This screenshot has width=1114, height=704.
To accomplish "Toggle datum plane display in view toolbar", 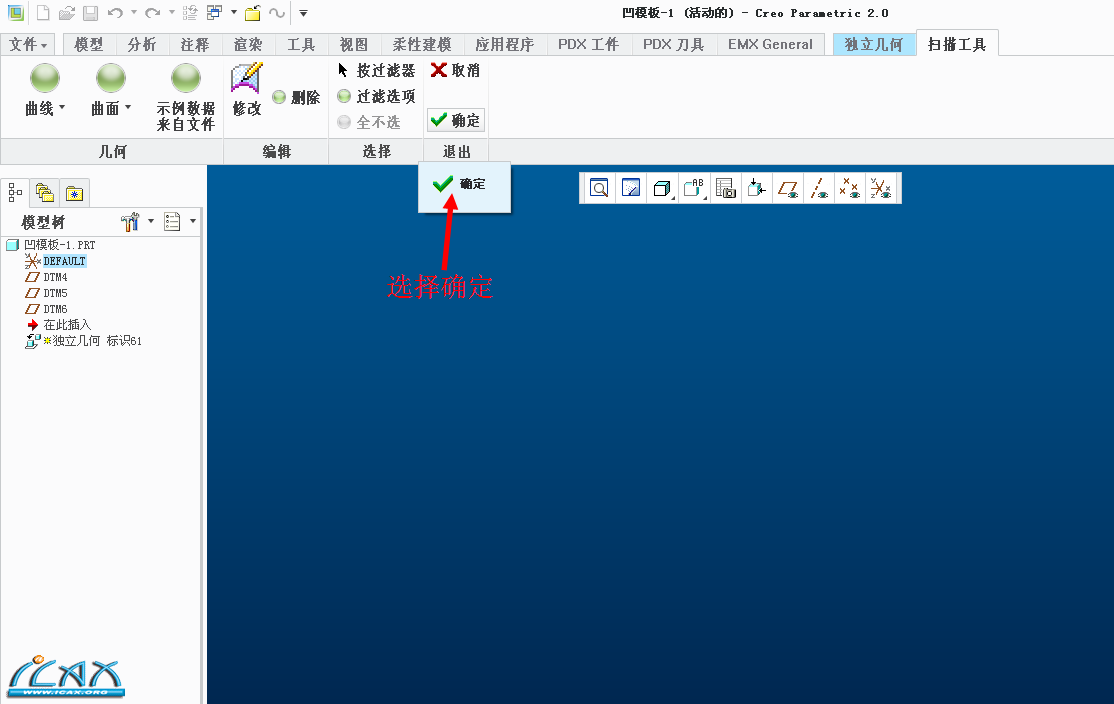I will [x=788, y=188].
